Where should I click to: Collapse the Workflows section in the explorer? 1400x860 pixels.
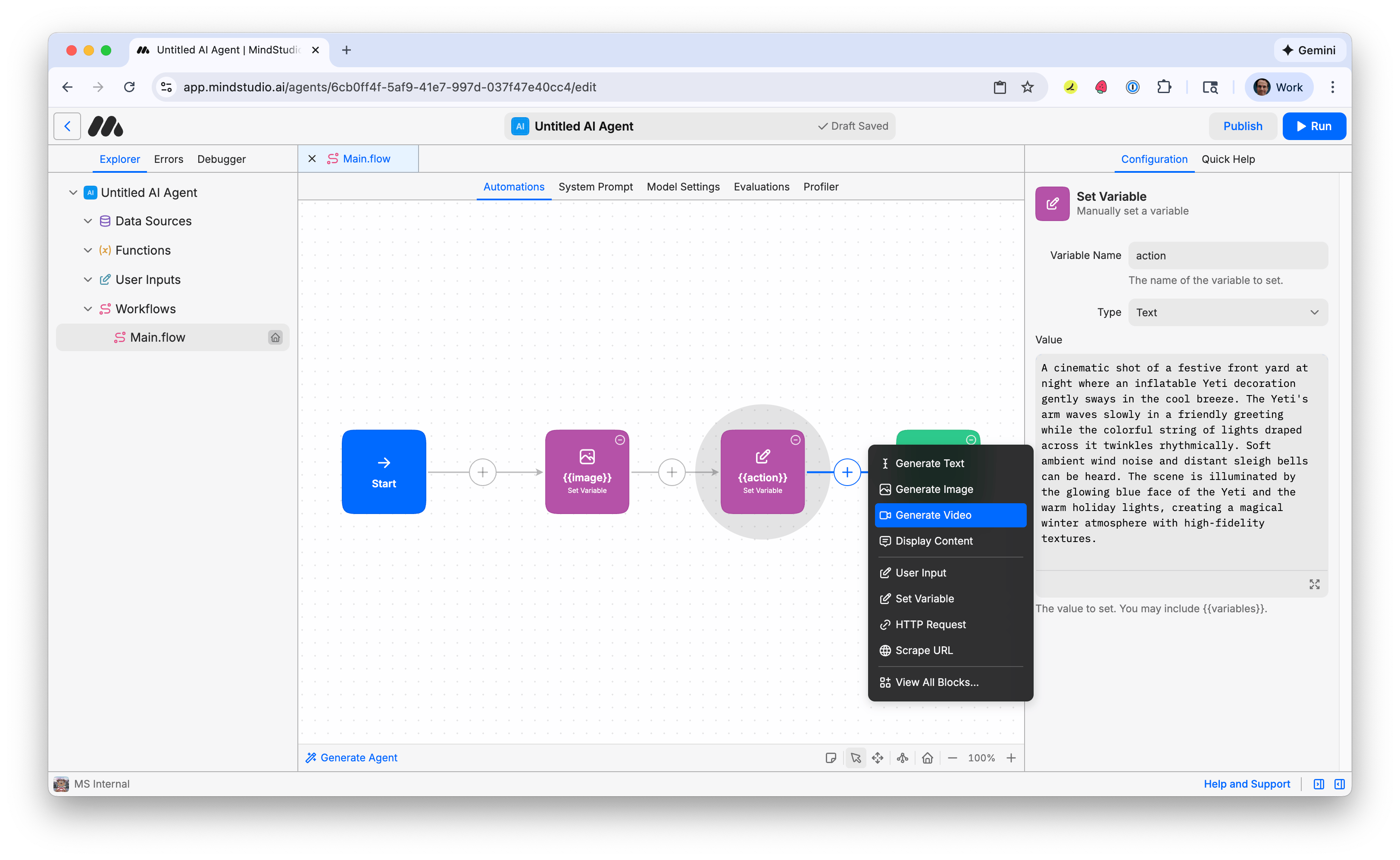[x=87, y=308]
